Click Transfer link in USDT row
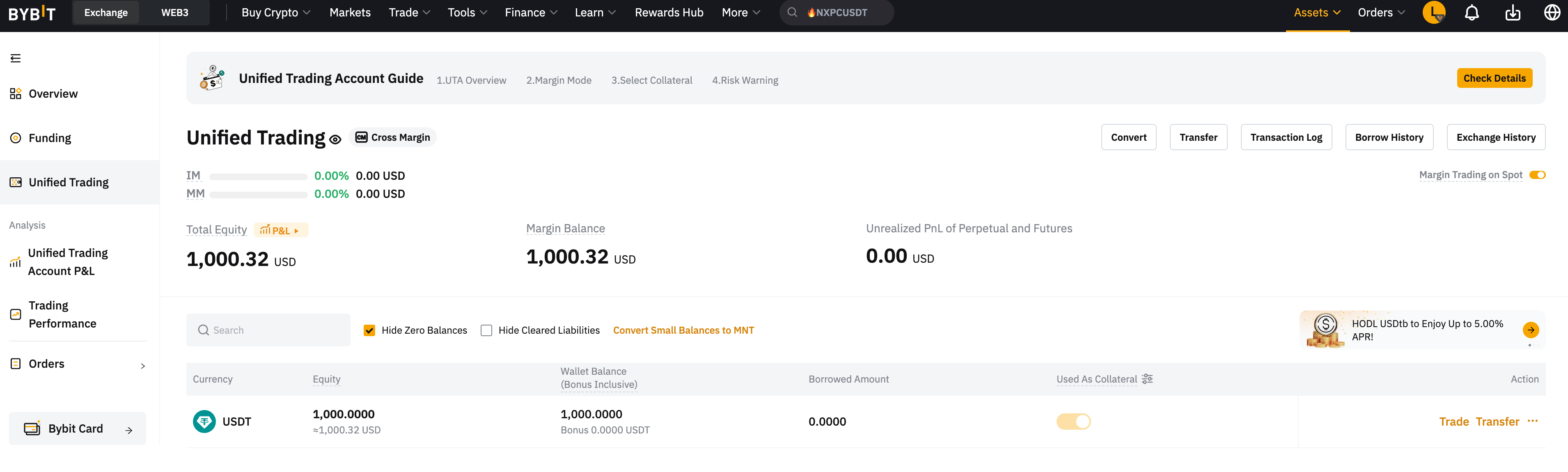 pyautogui.click(x=1497, y=422)
